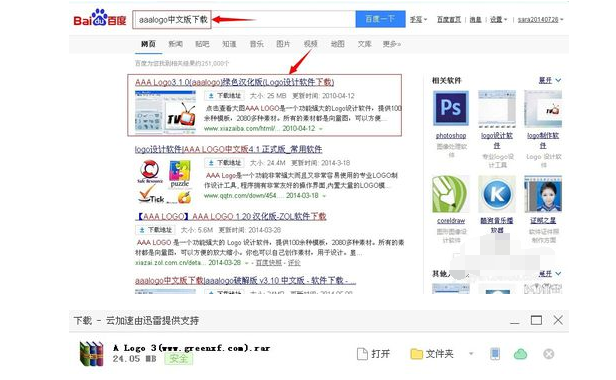616x380 pixels.
Task: Open www.xiazaiba.com result URL
Action: [242, 129]
